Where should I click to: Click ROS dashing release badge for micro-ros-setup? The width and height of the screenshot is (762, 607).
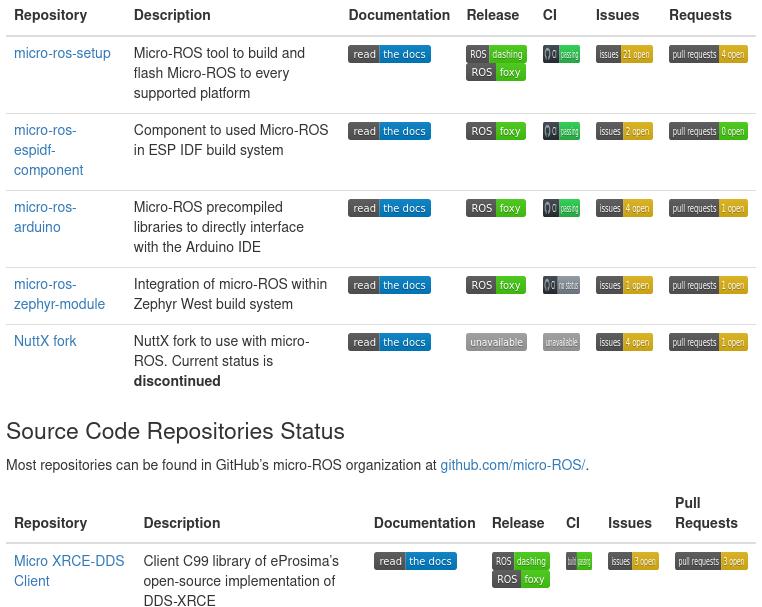496,54
